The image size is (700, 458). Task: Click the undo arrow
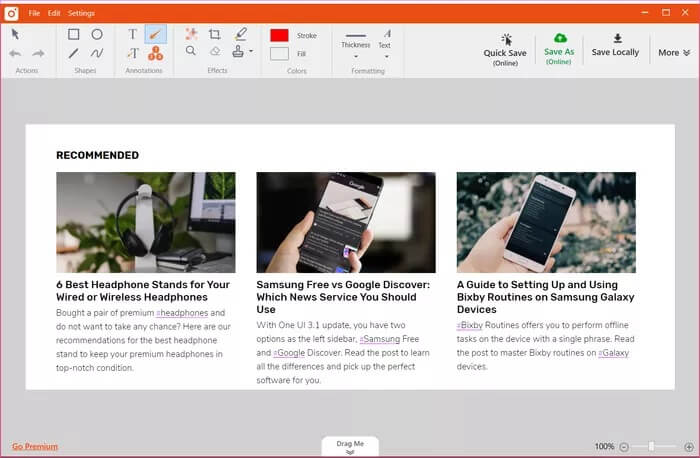click(15, 54)
